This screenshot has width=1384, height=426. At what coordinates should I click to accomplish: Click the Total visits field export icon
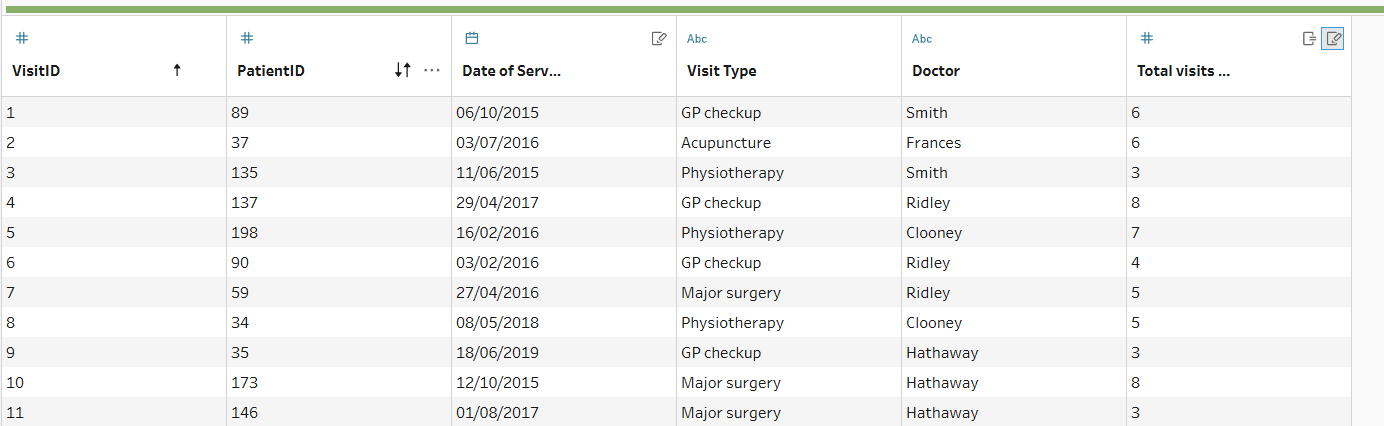tap(1309, 39)
